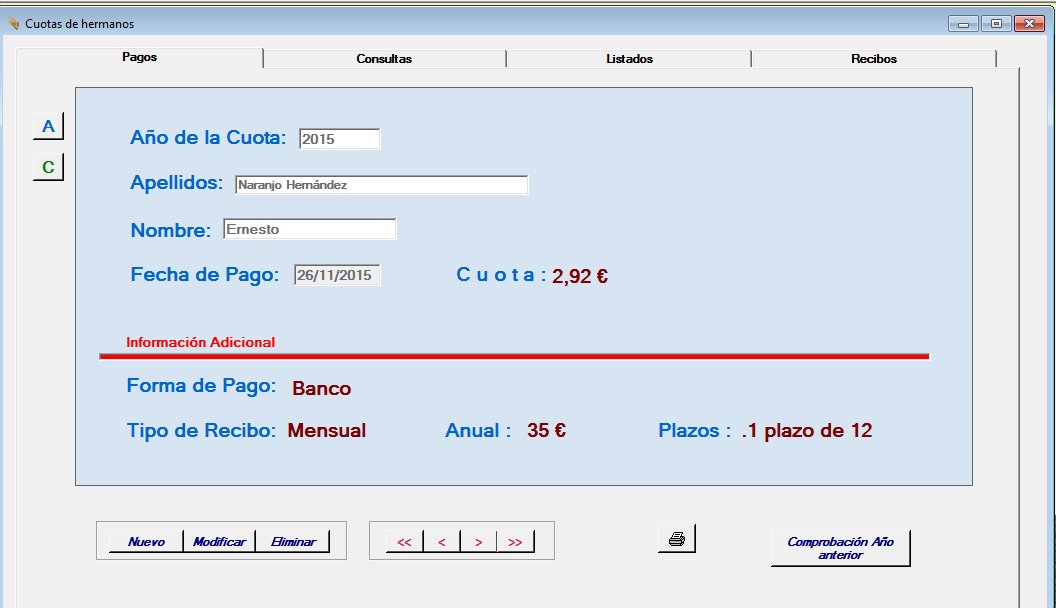Viewport: 1056px width, 608px height.
Task: Open the Listados tab
Action: coord(629,59)
